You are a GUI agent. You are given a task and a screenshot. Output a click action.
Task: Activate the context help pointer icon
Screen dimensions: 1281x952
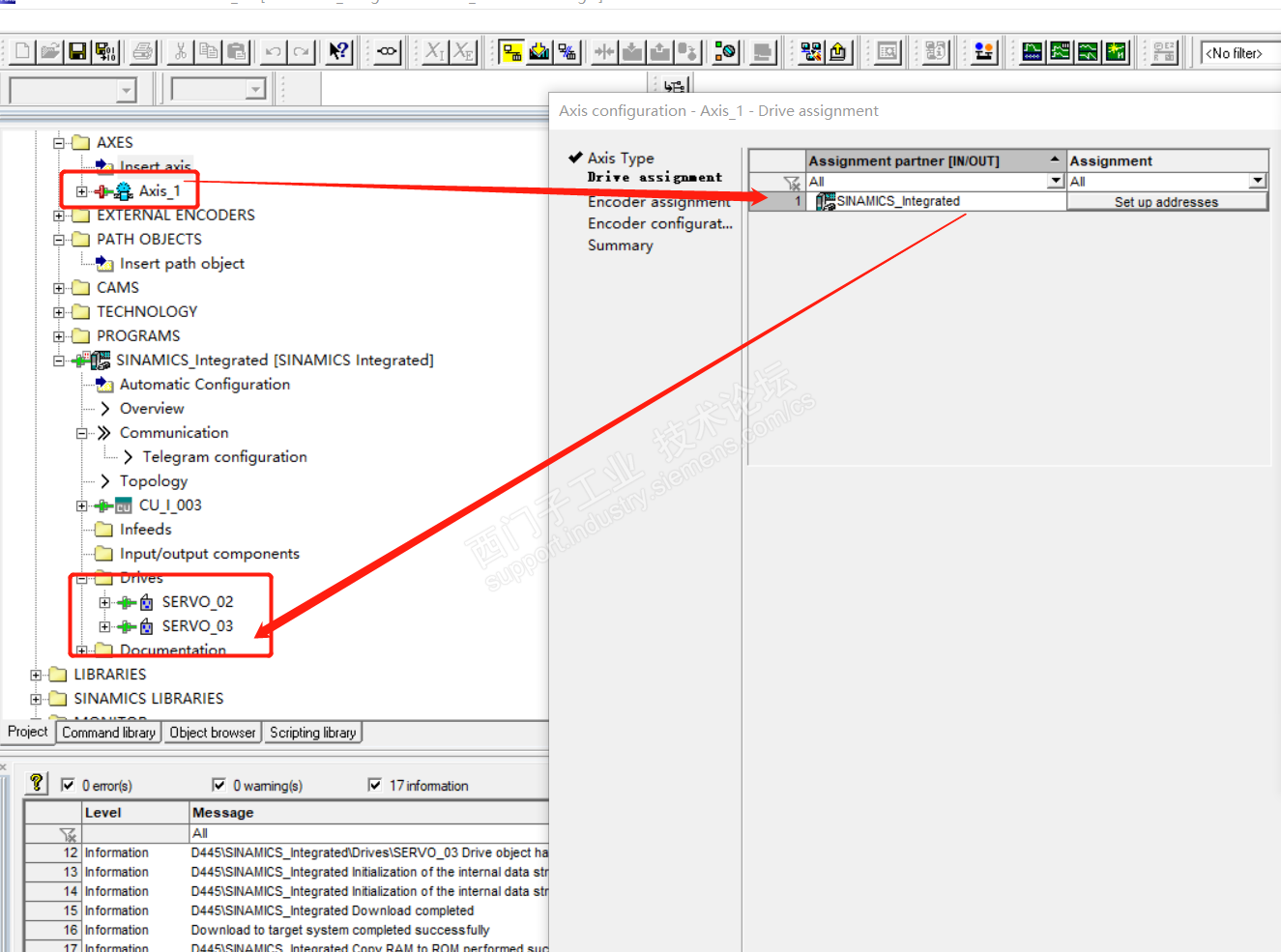tap(338, 51)
